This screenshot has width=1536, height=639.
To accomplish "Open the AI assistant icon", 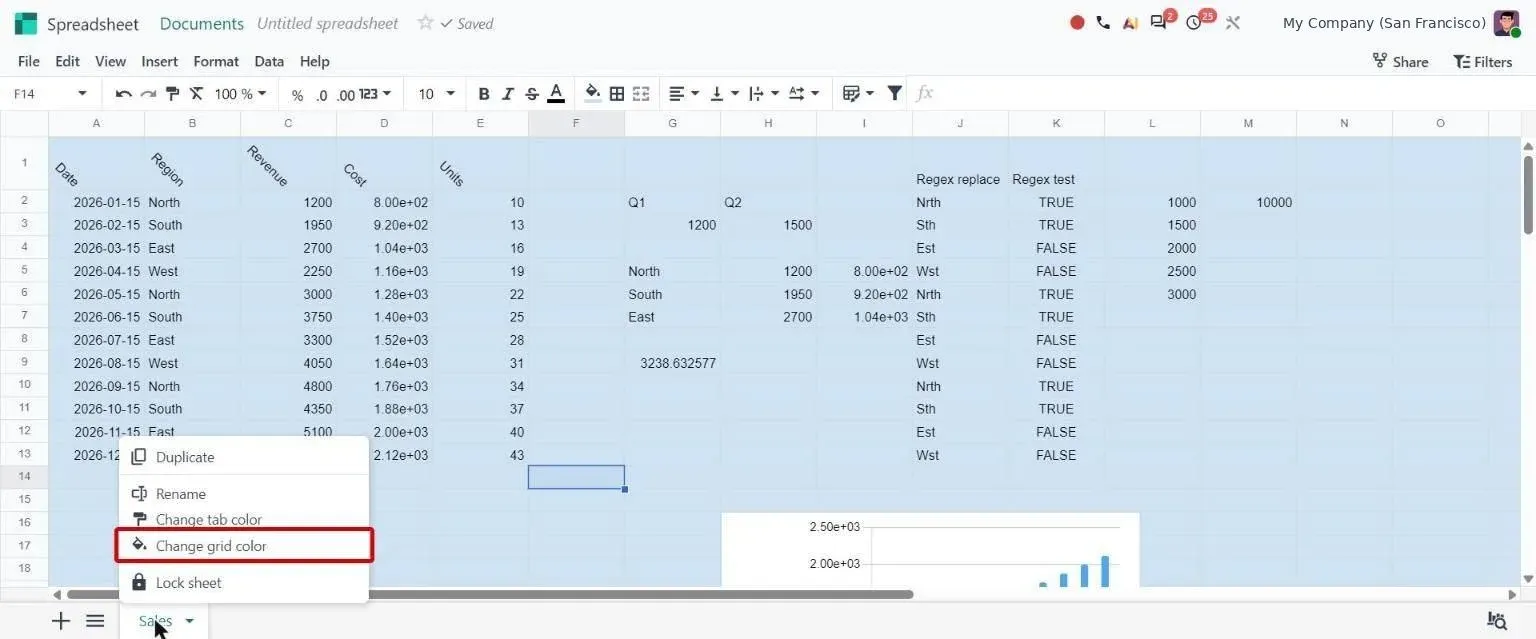I will pyautogui.click(x=1130, y=23).
